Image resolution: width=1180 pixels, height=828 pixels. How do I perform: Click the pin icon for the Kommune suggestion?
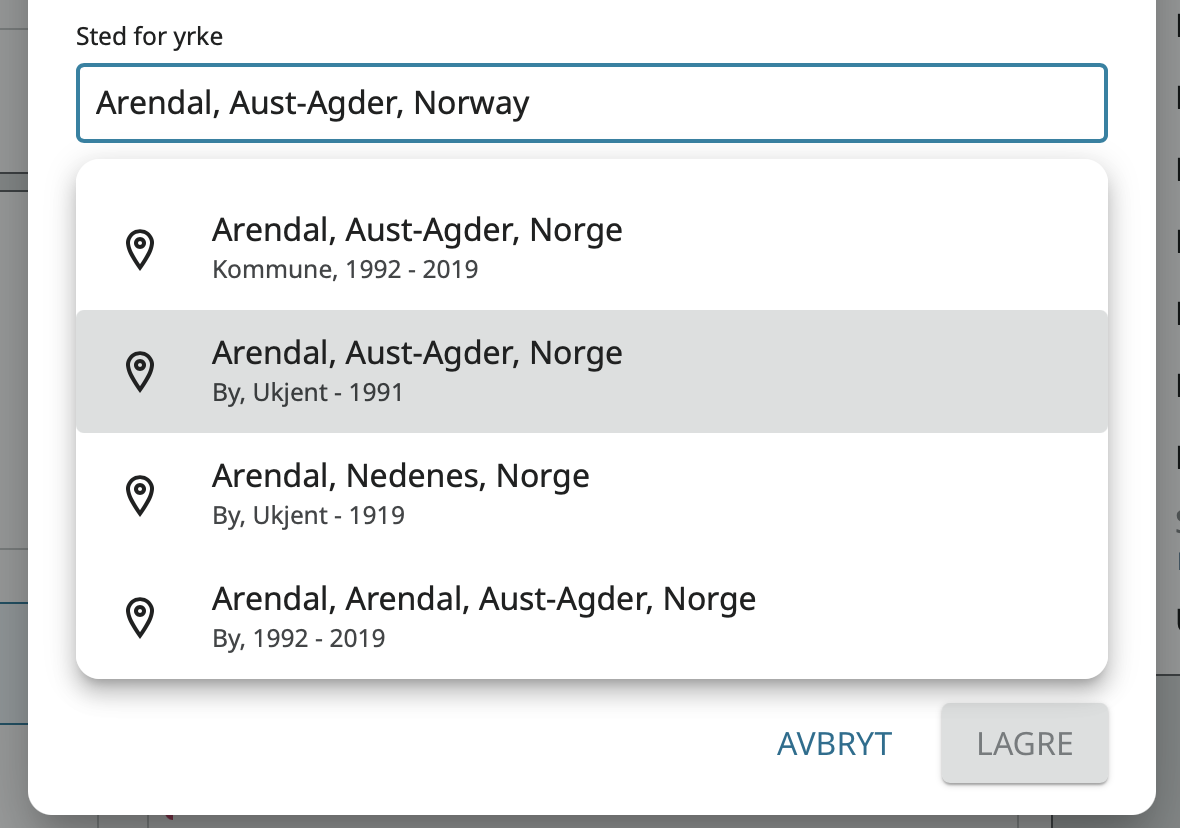(141, 249)
